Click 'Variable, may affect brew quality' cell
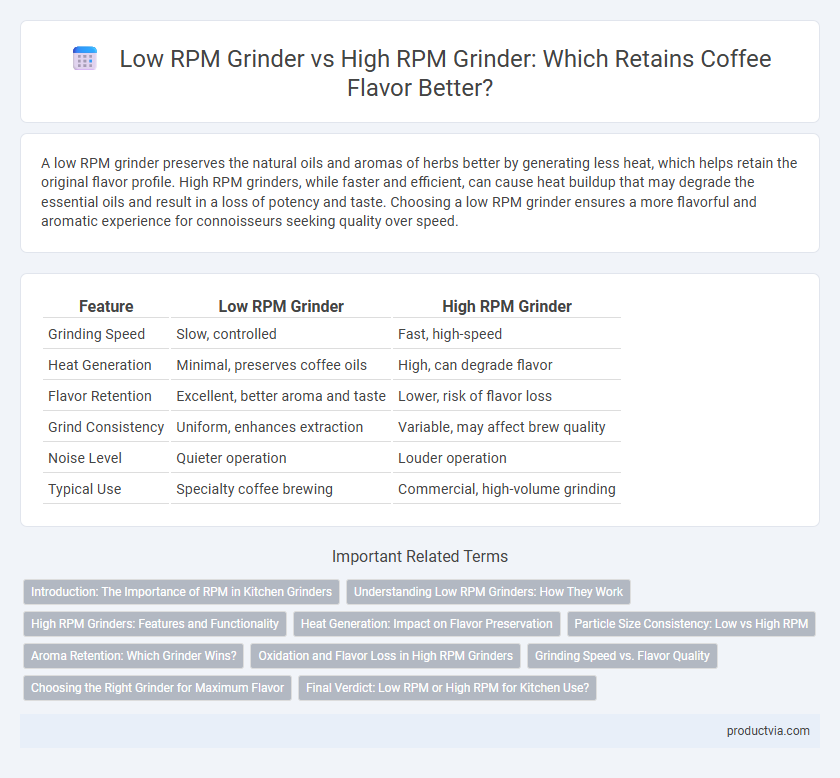This screenshot has width=840, height=778. pyautogui.click(x=501, y=427)
